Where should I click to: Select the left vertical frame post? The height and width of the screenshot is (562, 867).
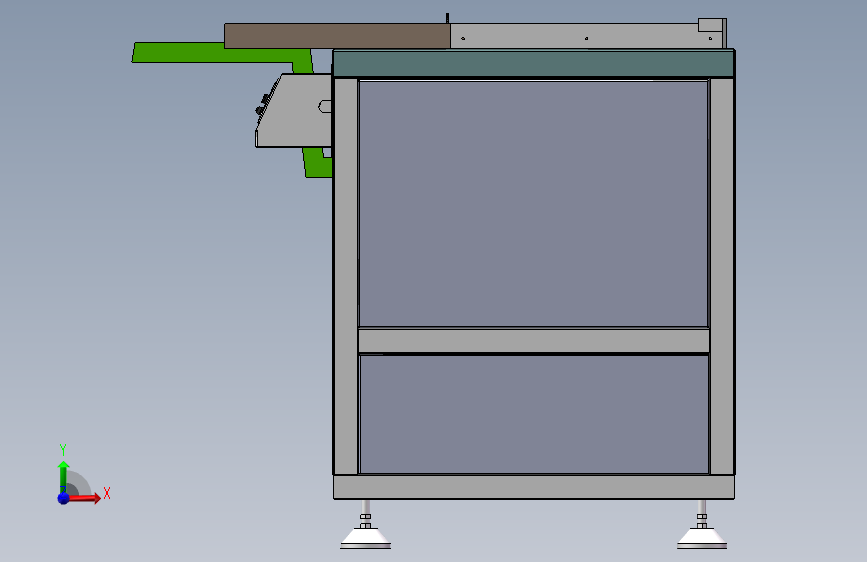pyautogui.click(x=346, y=276)
